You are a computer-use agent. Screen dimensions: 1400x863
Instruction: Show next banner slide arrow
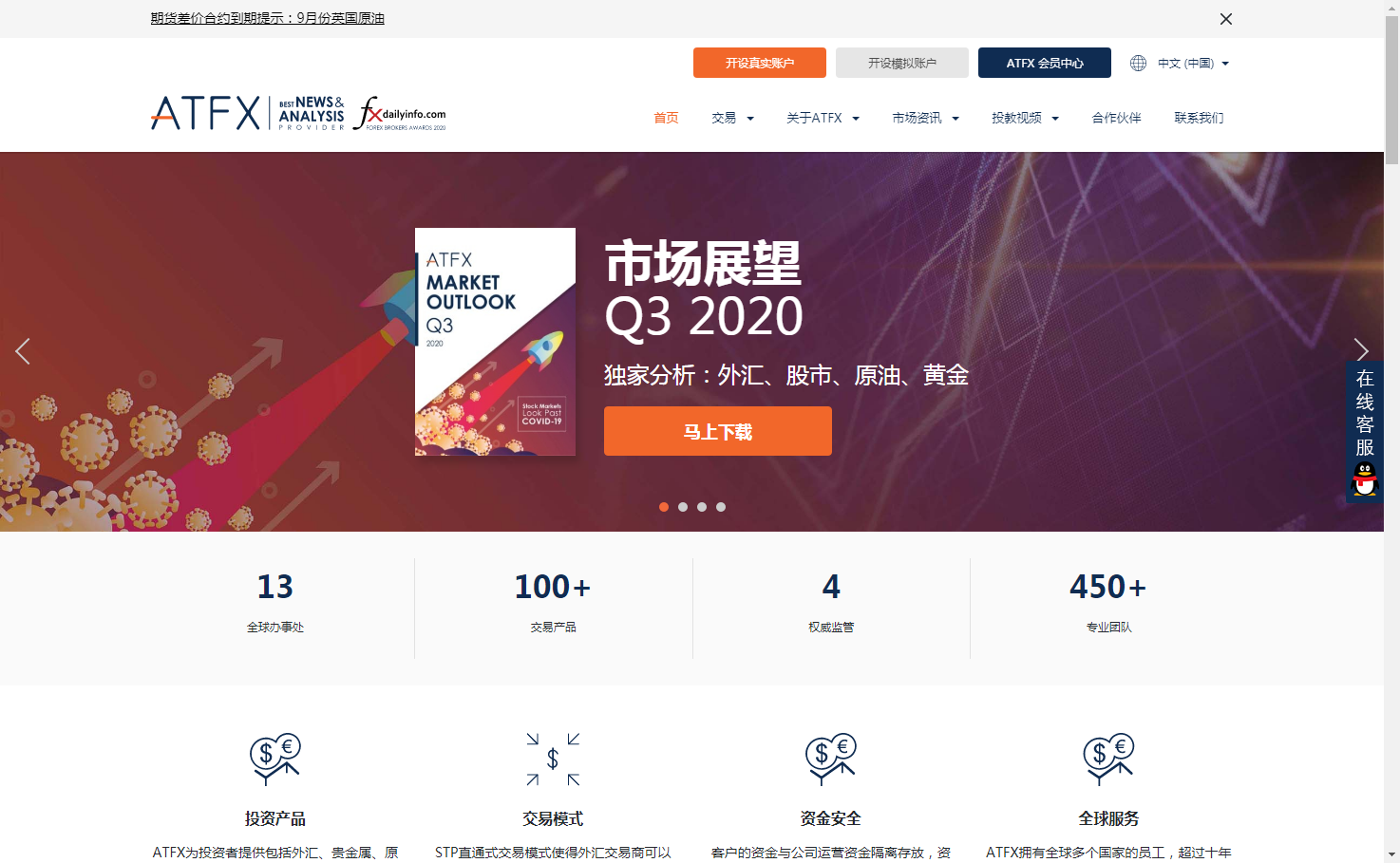pos(1361,350)
